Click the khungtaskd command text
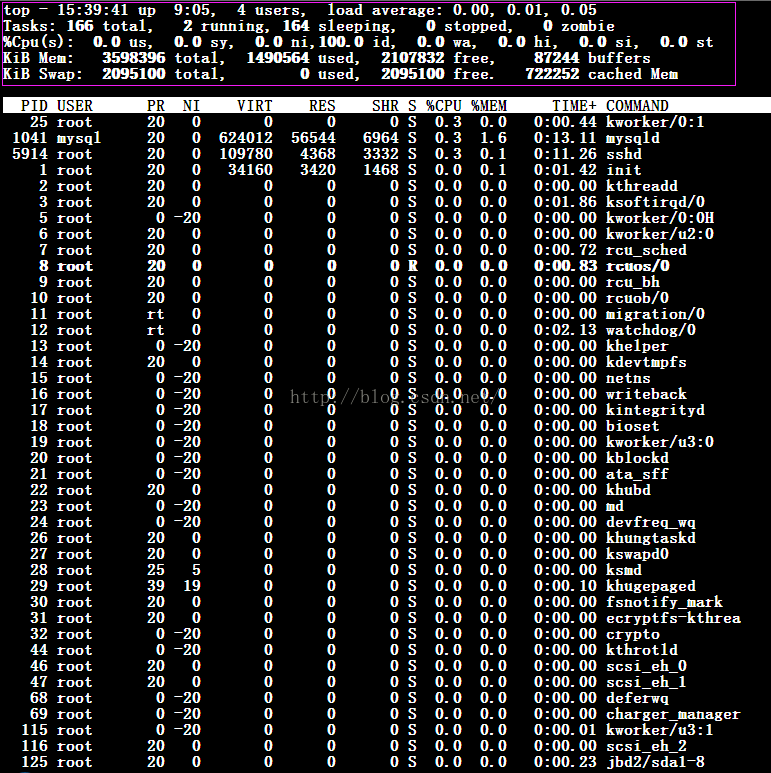 (651, 538)
